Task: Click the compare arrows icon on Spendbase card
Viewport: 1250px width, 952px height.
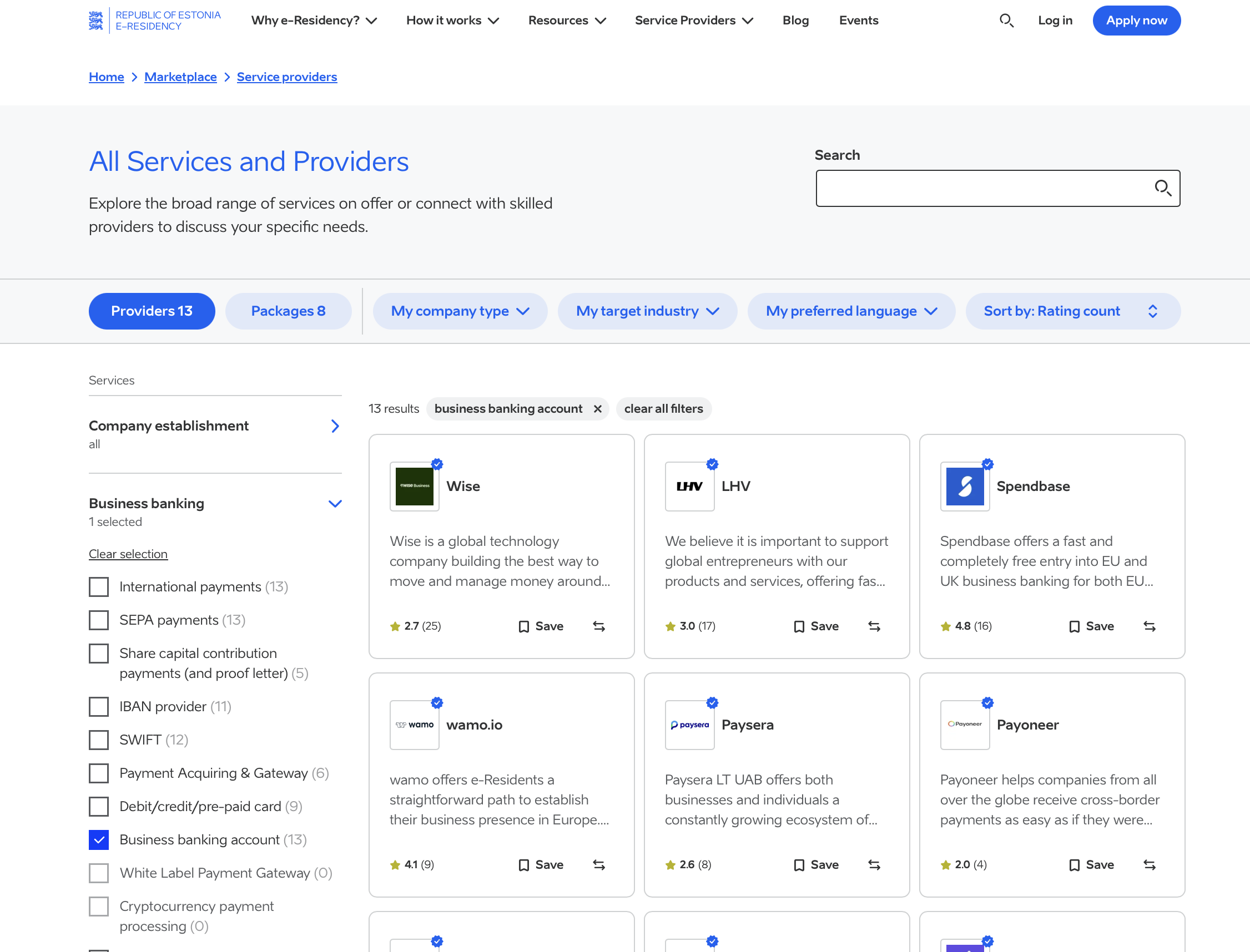Action: tap(1150, 626)
